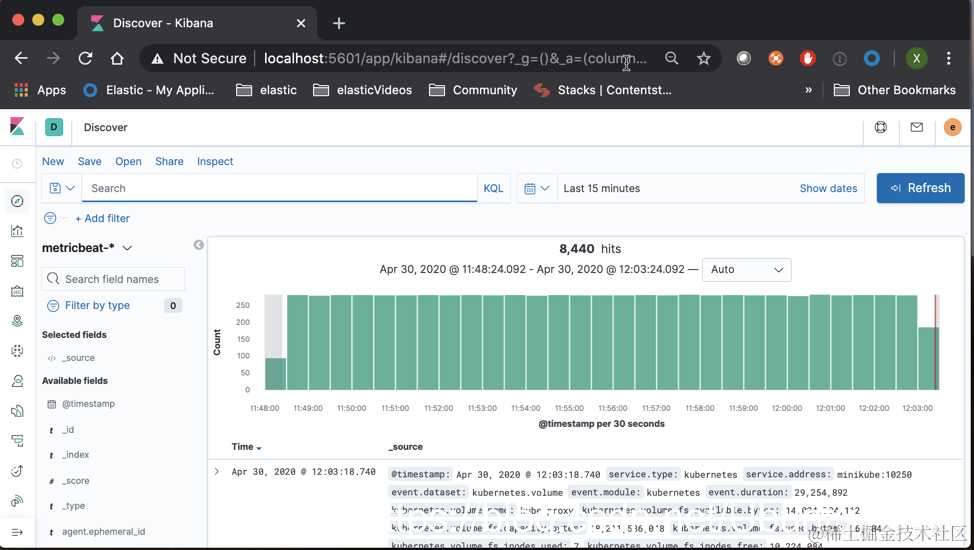Screen dimensions: 974x550
Task: Bookmark this page with star icon
Action: point(703,58)
